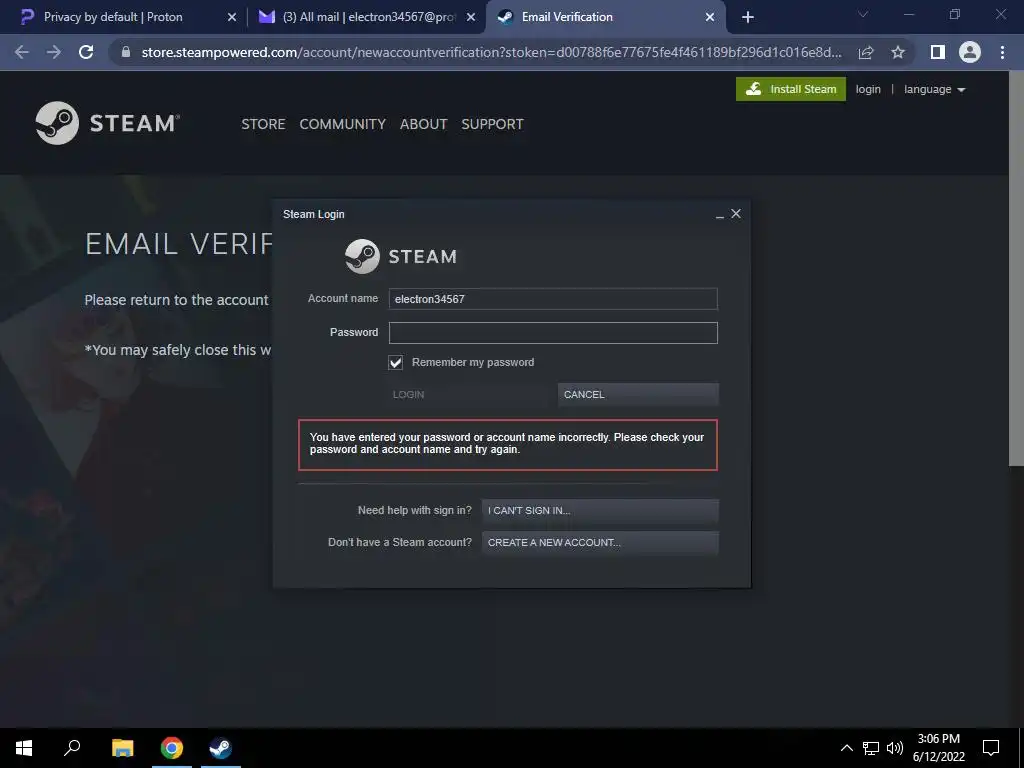Bookmark this page with the star icon

pos(898,52)
